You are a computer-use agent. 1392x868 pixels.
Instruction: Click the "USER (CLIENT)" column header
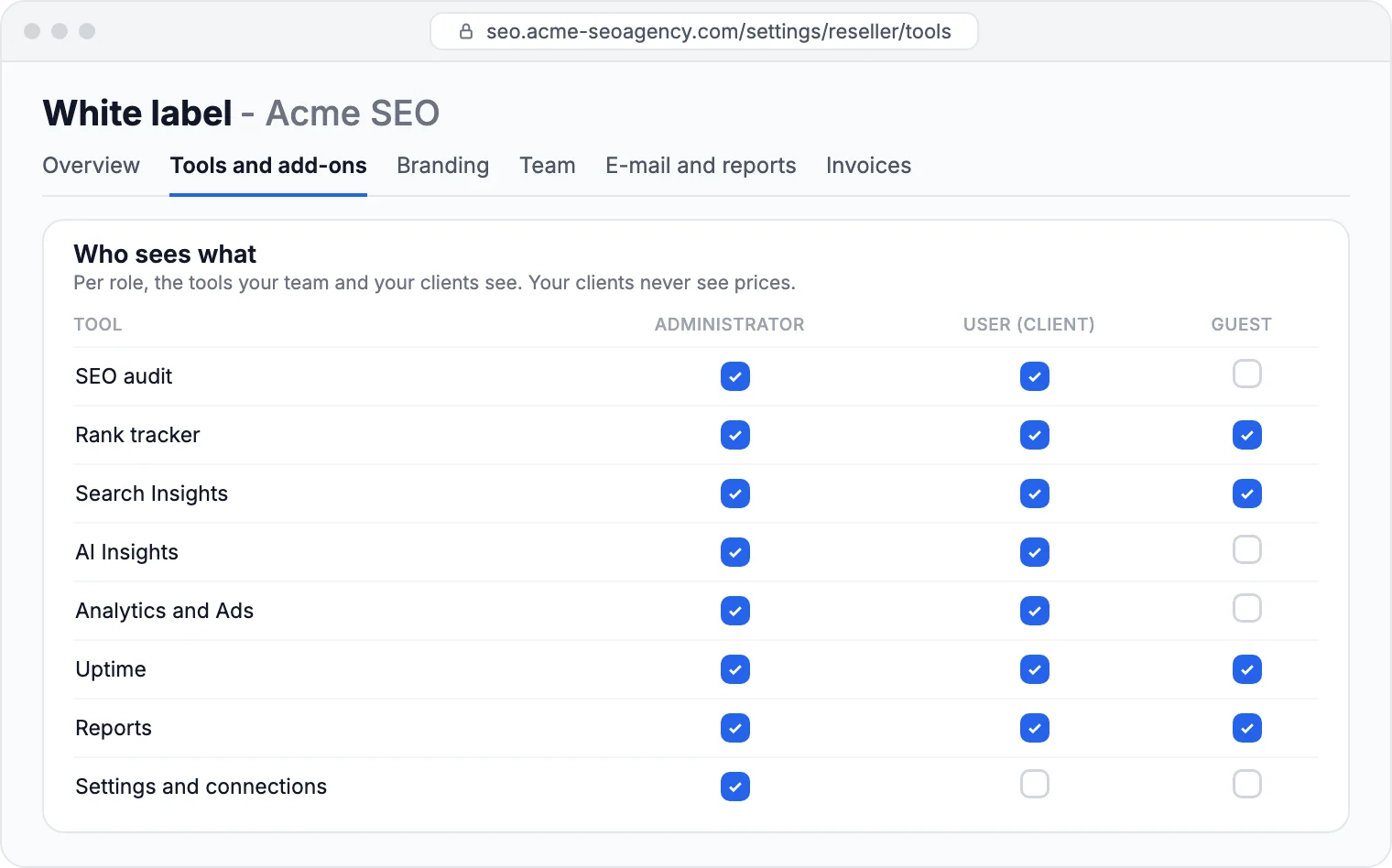click(1029, 324)
